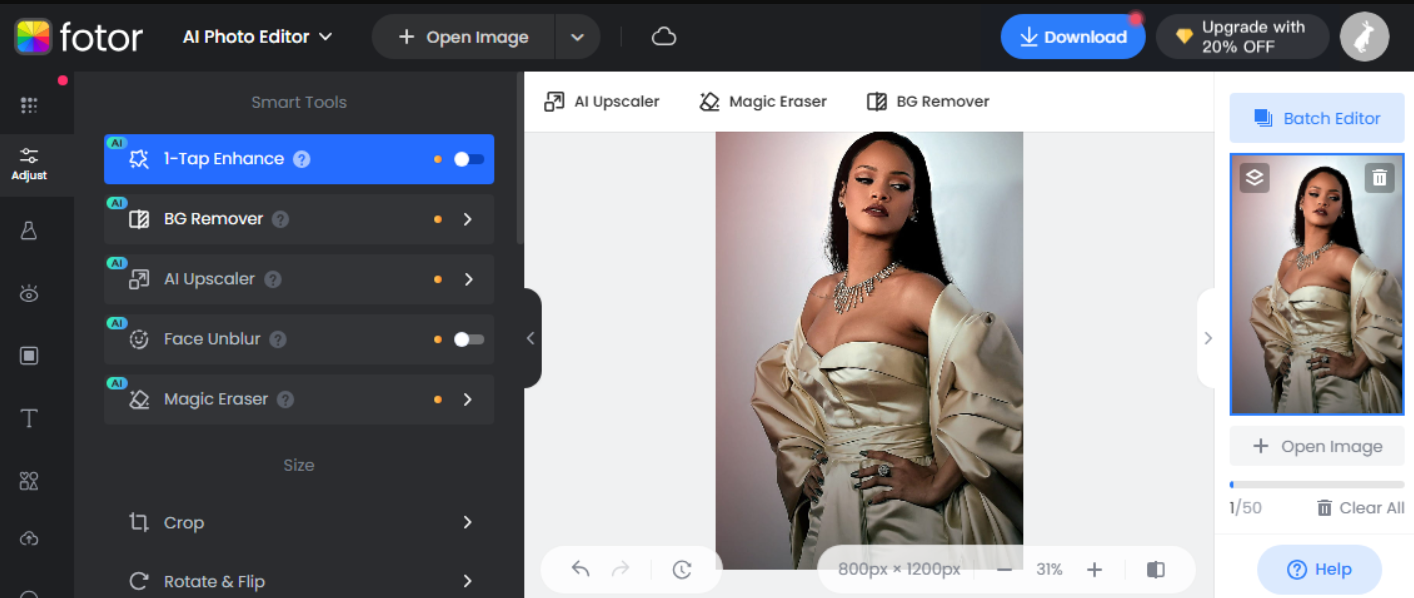
Task: Open the Batch Editor
Action: pos(1317,118)
